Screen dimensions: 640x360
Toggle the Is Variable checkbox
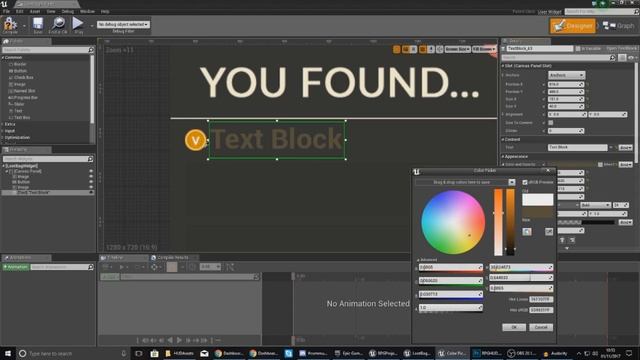pos(578,49)
